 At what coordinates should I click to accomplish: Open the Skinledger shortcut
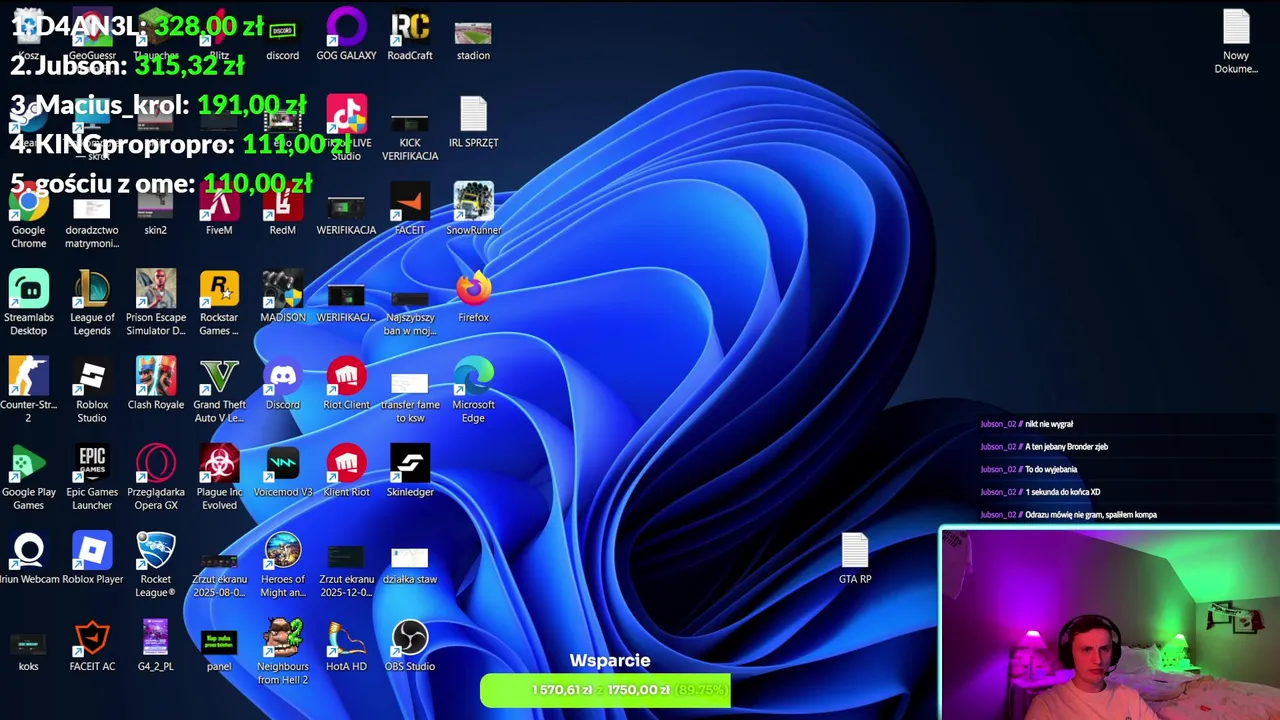pyautogui.click(x=410, y=471)
